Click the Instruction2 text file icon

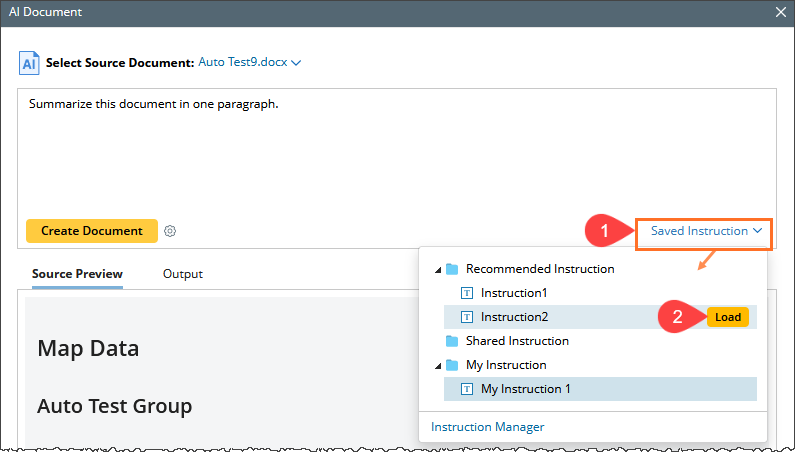(466, 317)
